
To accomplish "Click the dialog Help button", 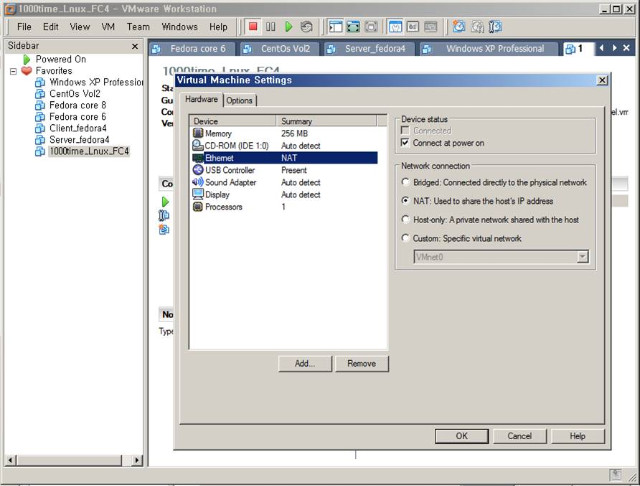I will (578, 436).
